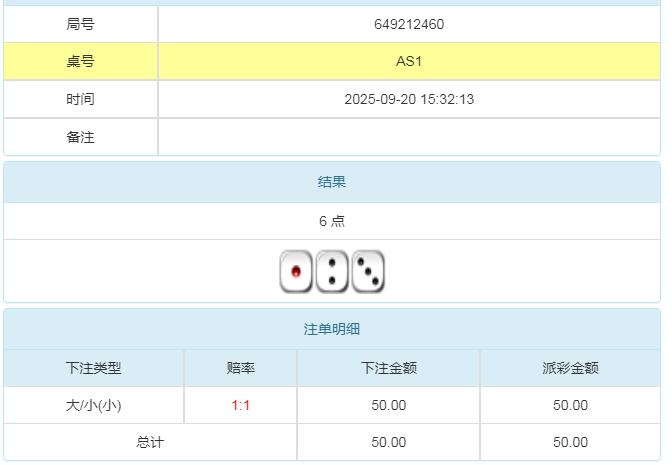The width and height of the screenshot is (672, 465).
Task: Select the round number 649212460
Action: coord(408,24)
